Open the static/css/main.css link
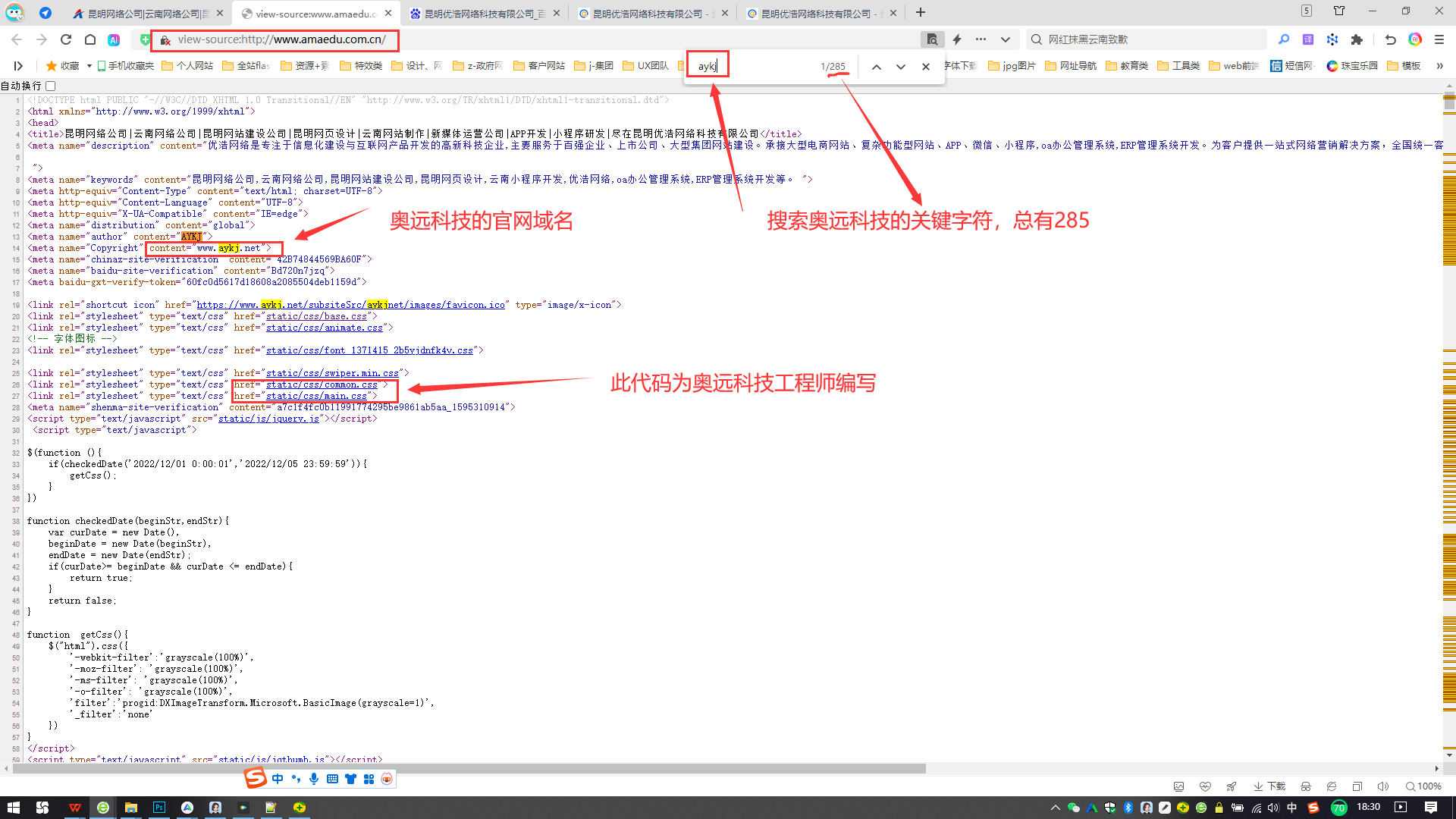This screenshot has width=1456, height=819. (316, 396)
